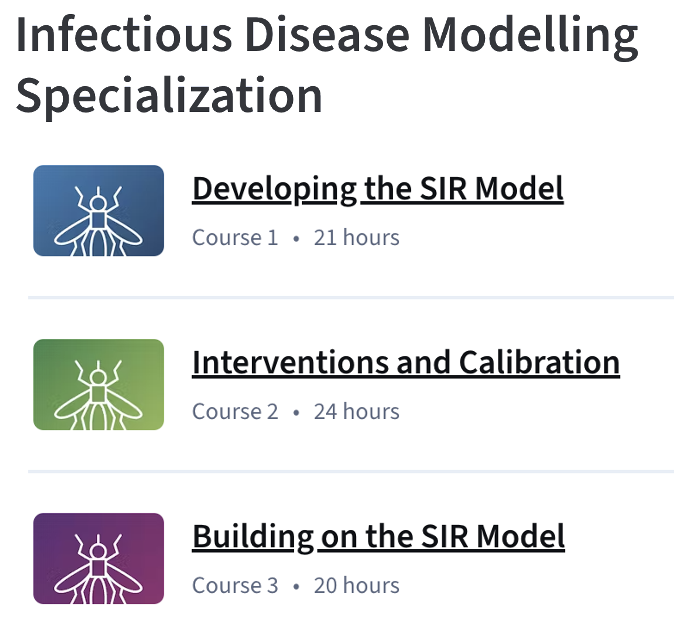Click the divider line below Course 2
The image size is (674, 624).
coord(350,471)
